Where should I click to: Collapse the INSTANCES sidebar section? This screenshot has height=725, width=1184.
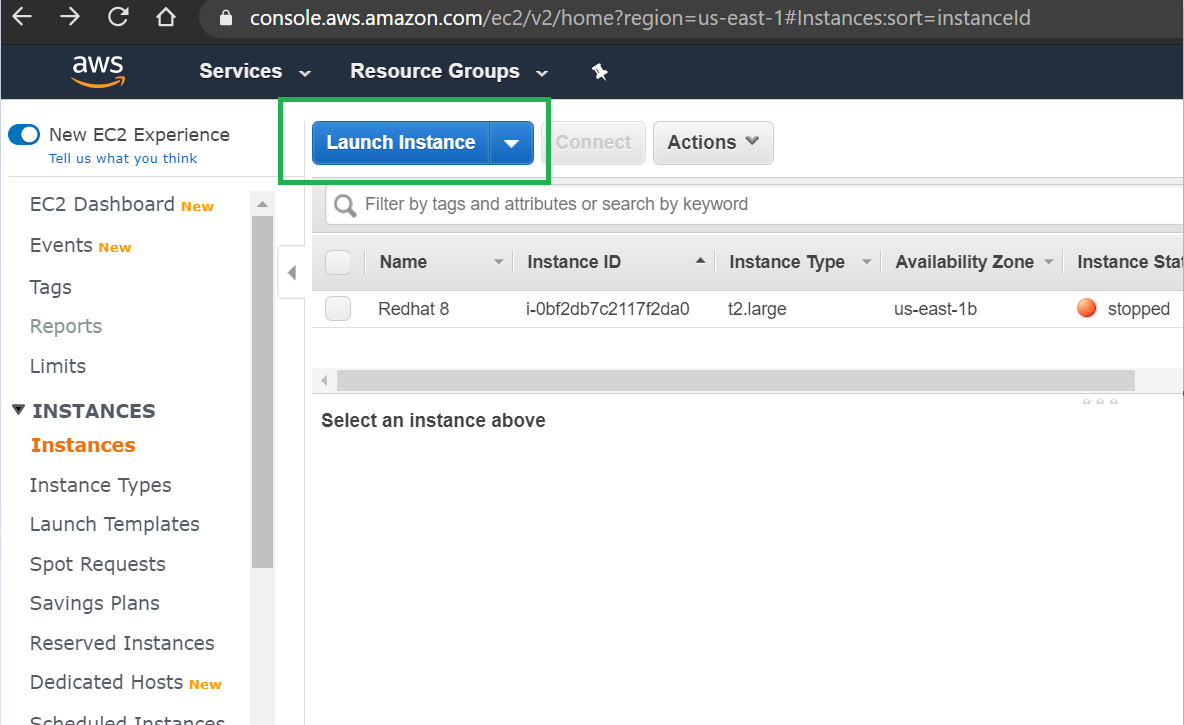(18, 410)
